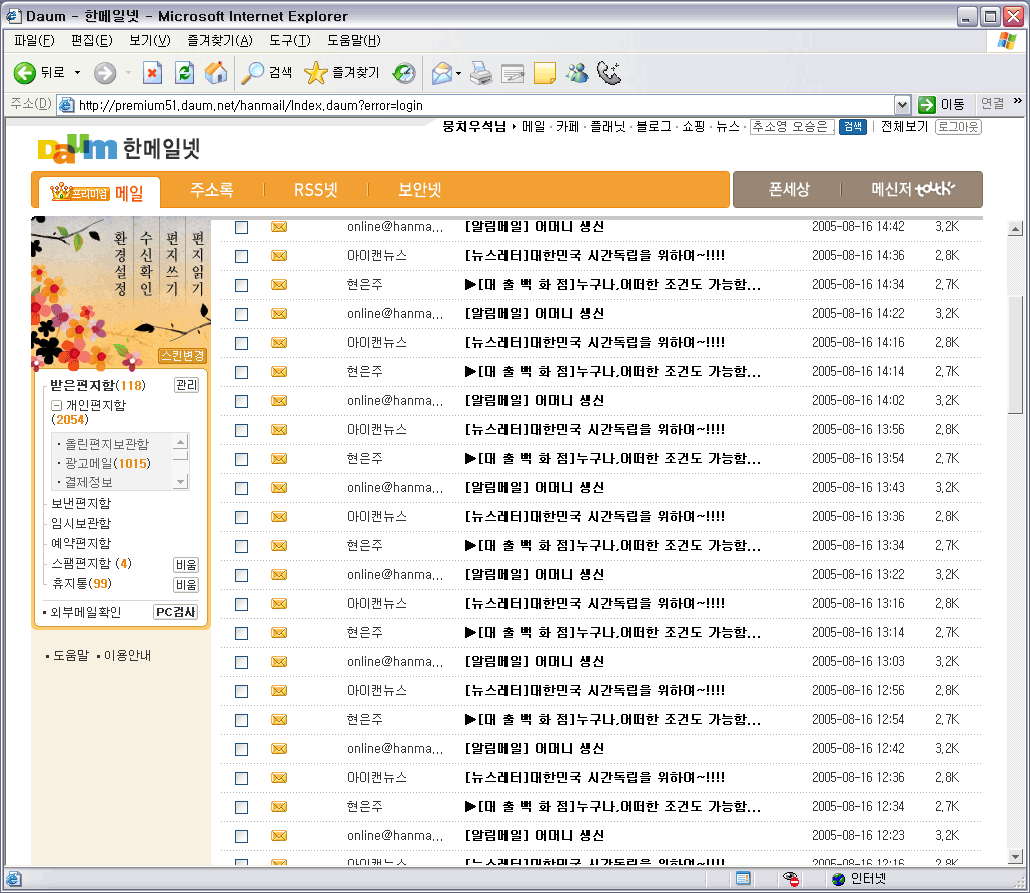Click the folder list's small scroll-up arrow

(181, 440)
